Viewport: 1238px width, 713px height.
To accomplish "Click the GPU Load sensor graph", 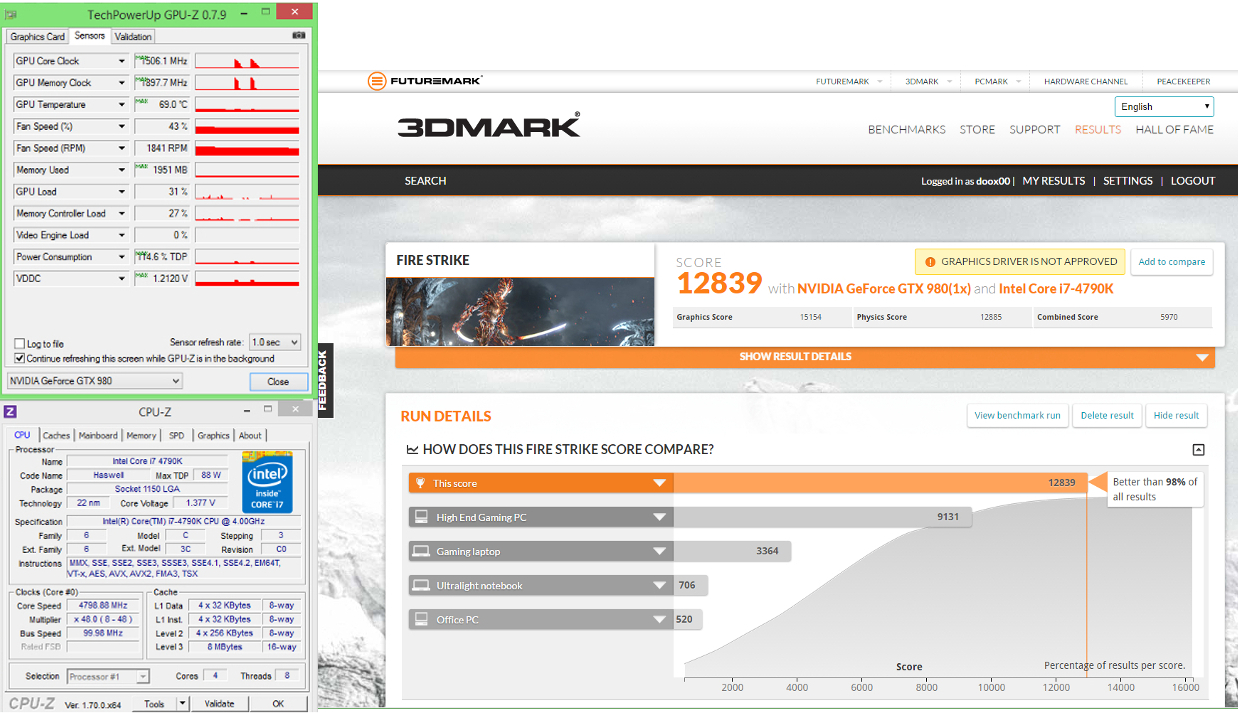I will (x=247, y=192).
